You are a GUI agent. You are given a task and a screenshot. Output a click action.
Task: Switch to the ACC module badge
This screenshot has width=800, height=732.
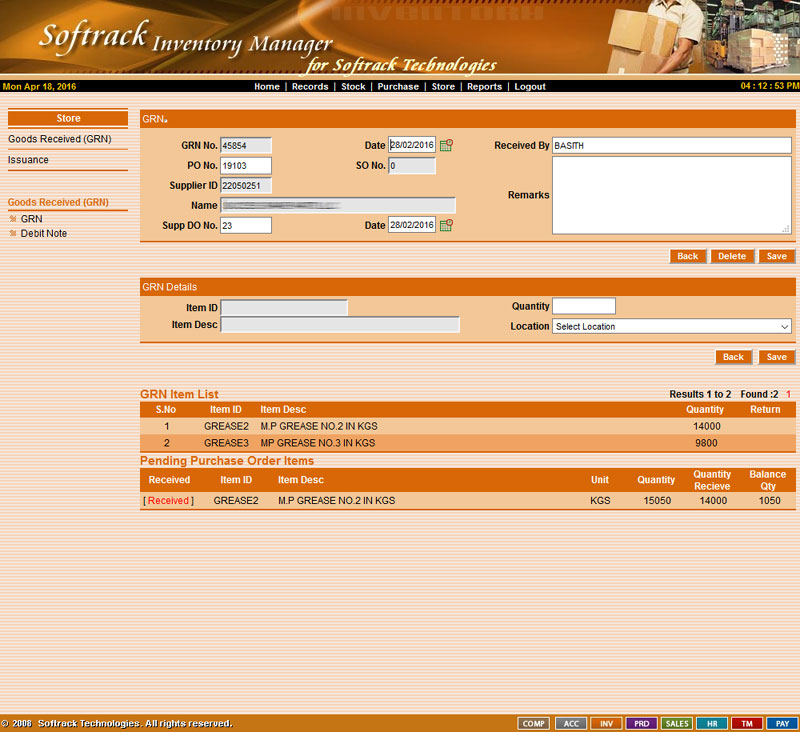(571, 723)
